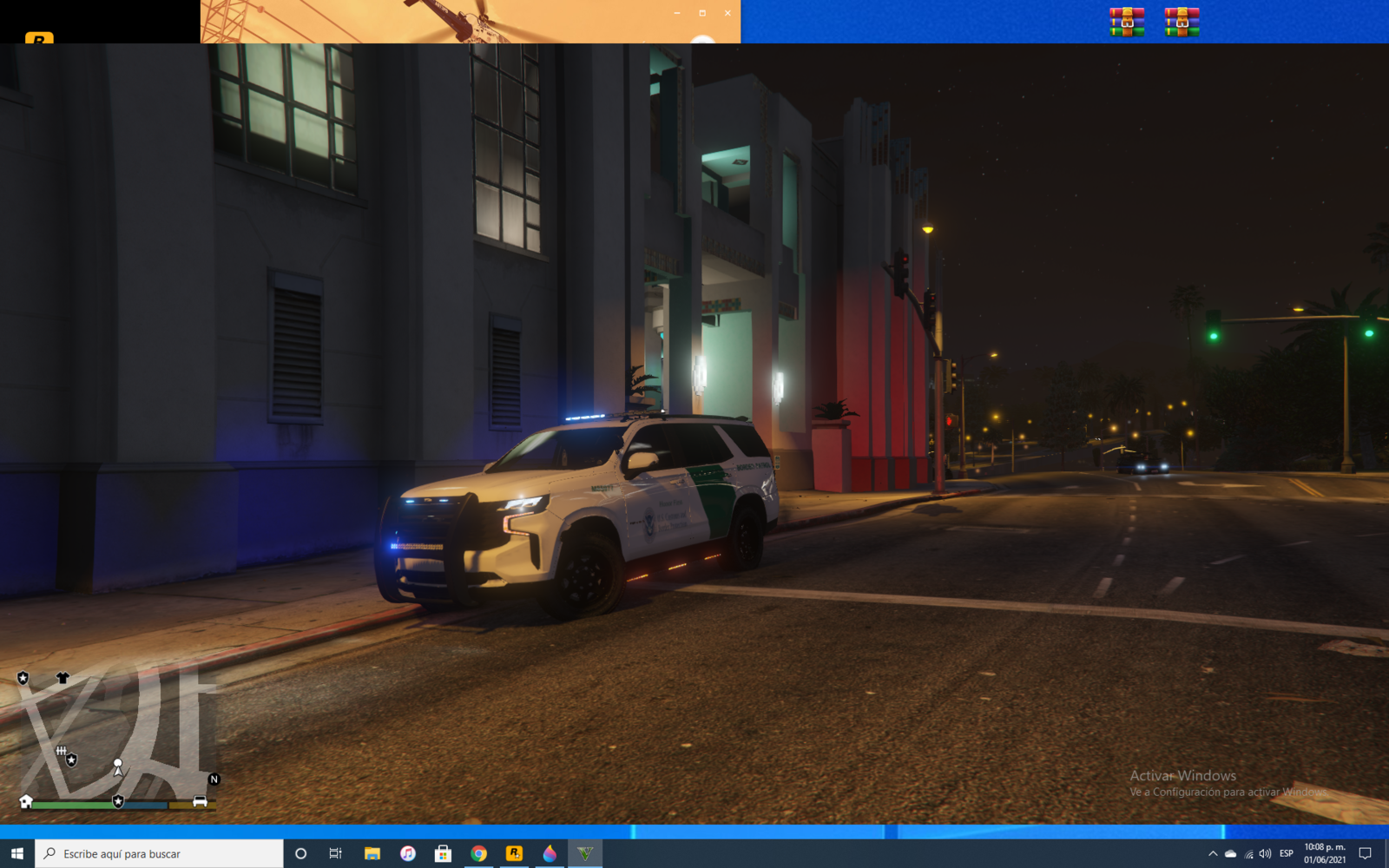Open the Rockstar Games Launcher taskbar icon
The image size is (1389, 868).
pyautogui.click(x=514, y=853)
